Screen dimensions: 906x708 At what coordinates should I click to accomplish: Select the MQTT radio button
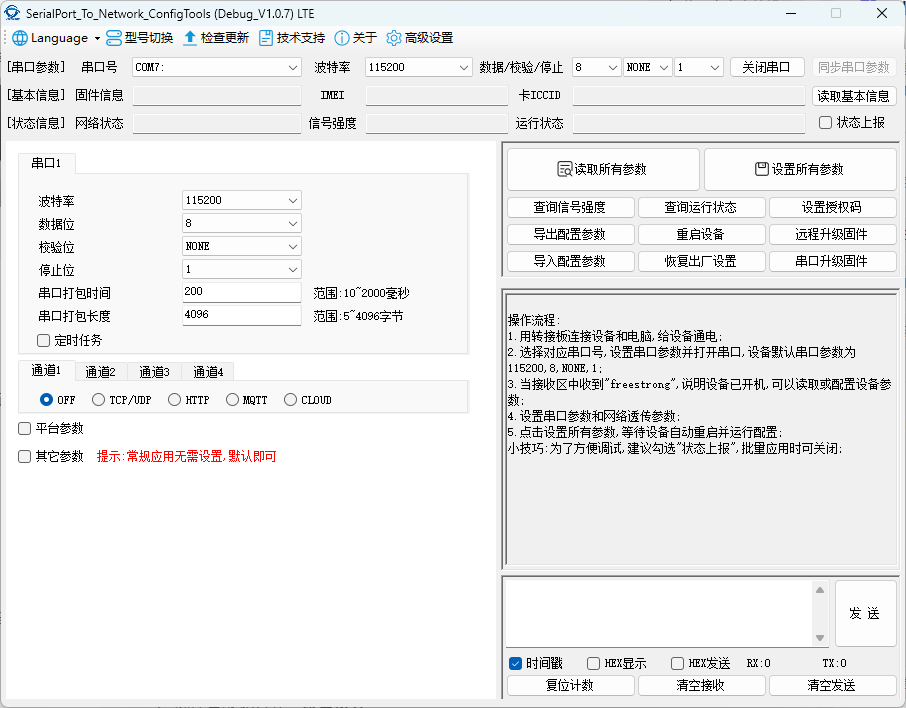(x=232, y=399)
